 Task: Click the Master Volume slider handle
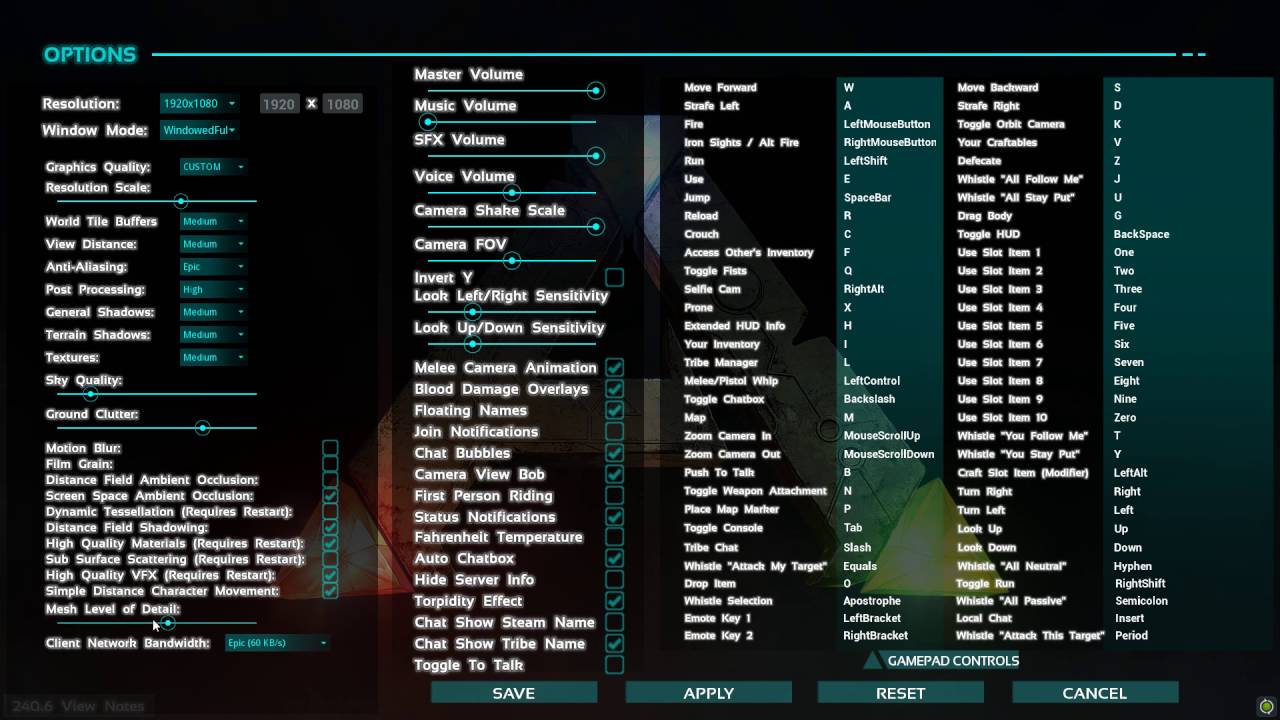coord(596,91)
